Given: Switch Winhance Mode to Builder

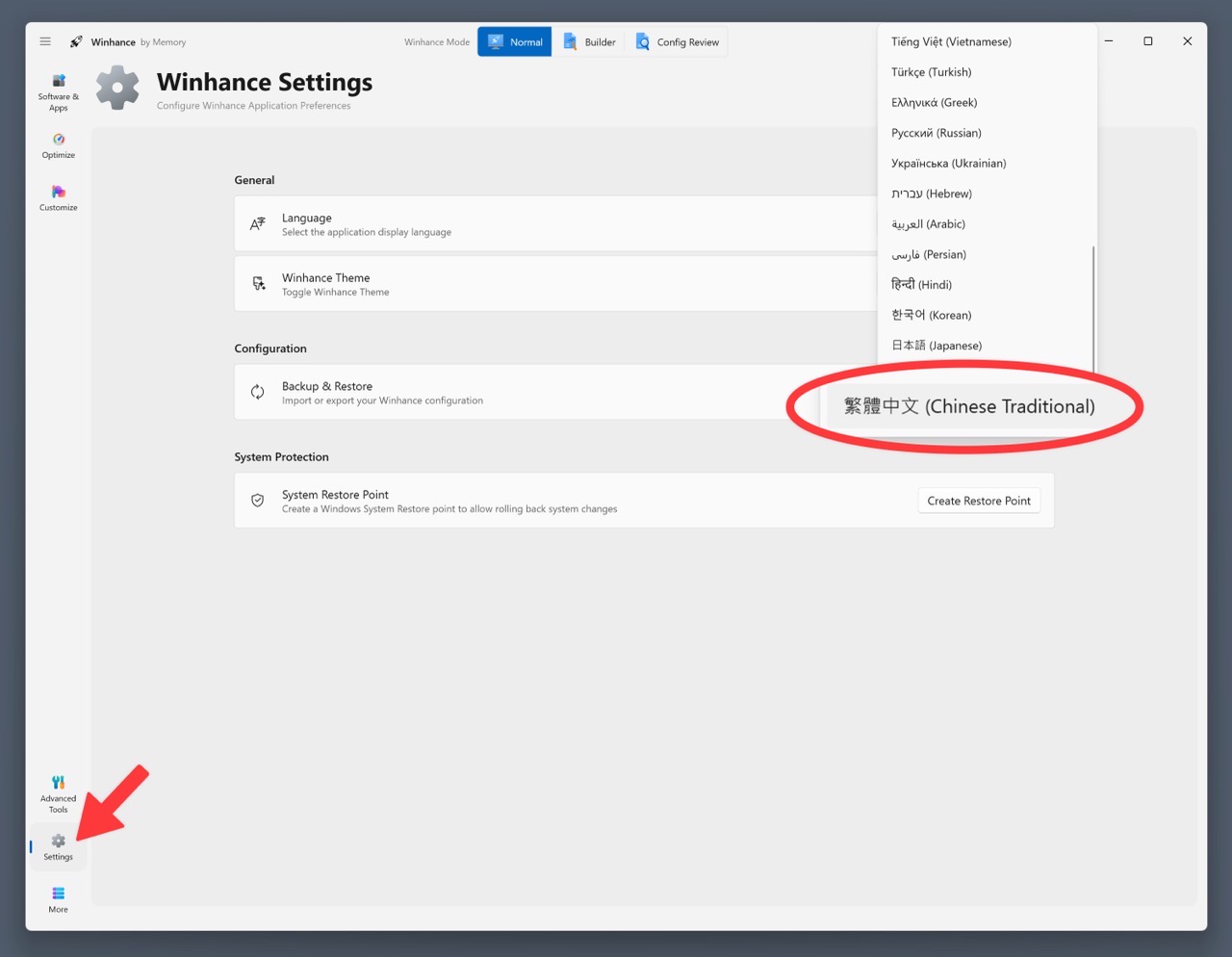Looking at the screenshot, I should [x=589, y=41].
